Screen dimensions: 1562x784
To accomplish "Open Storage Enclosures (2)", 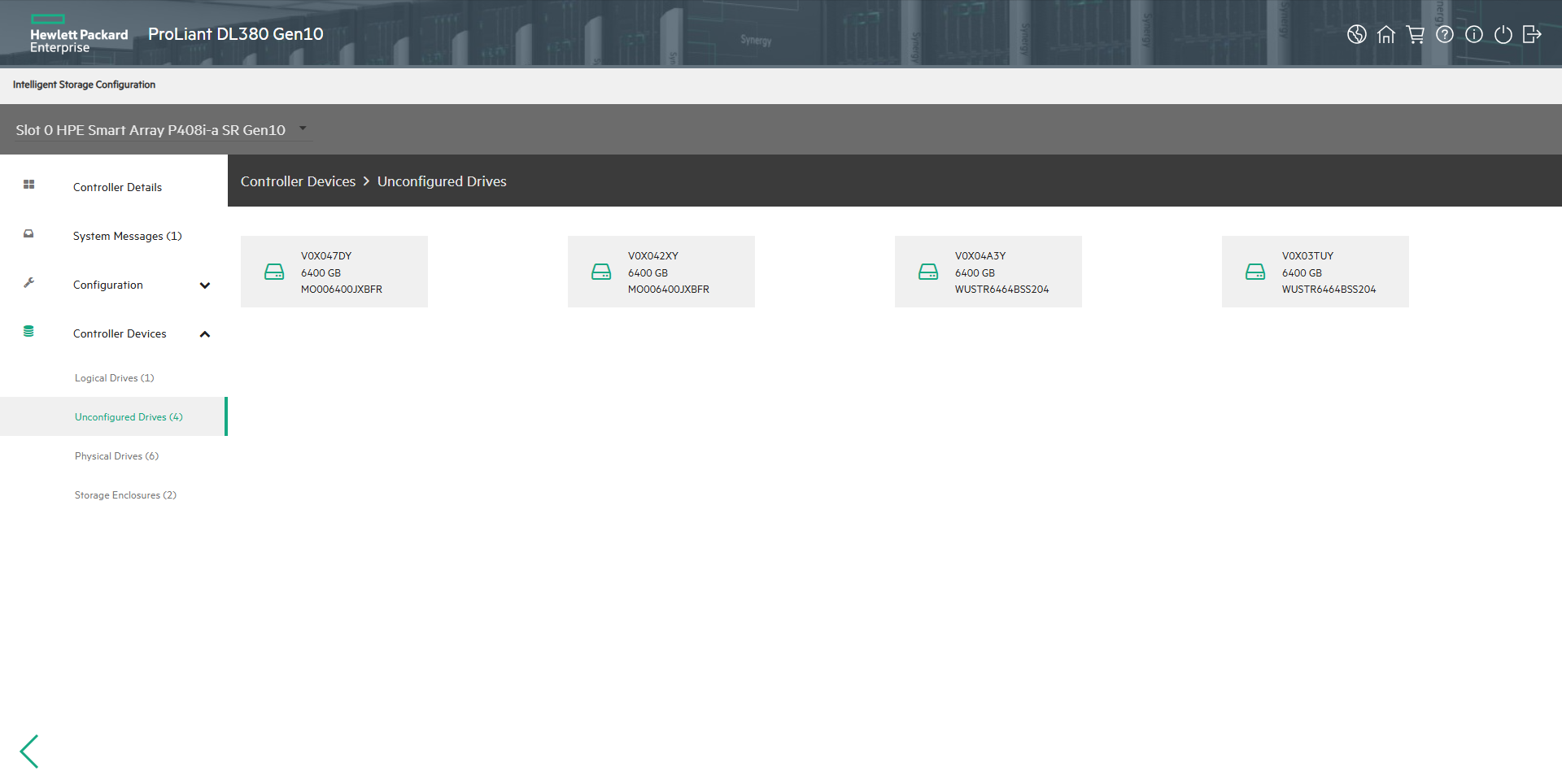I will 125,495.
